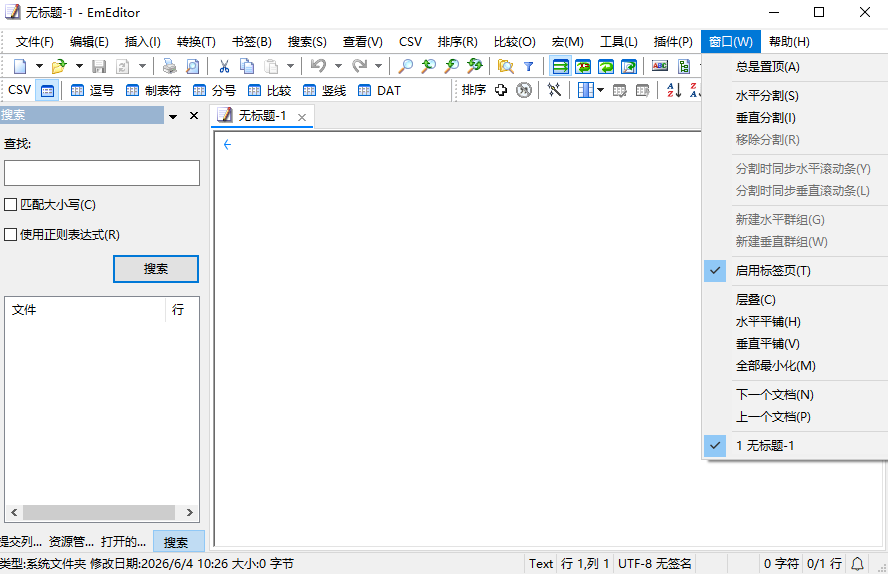The width and height of the screenshot is (888, 574).
Task: Click the Open folder toolbar icon
Action: coord(58,66)
